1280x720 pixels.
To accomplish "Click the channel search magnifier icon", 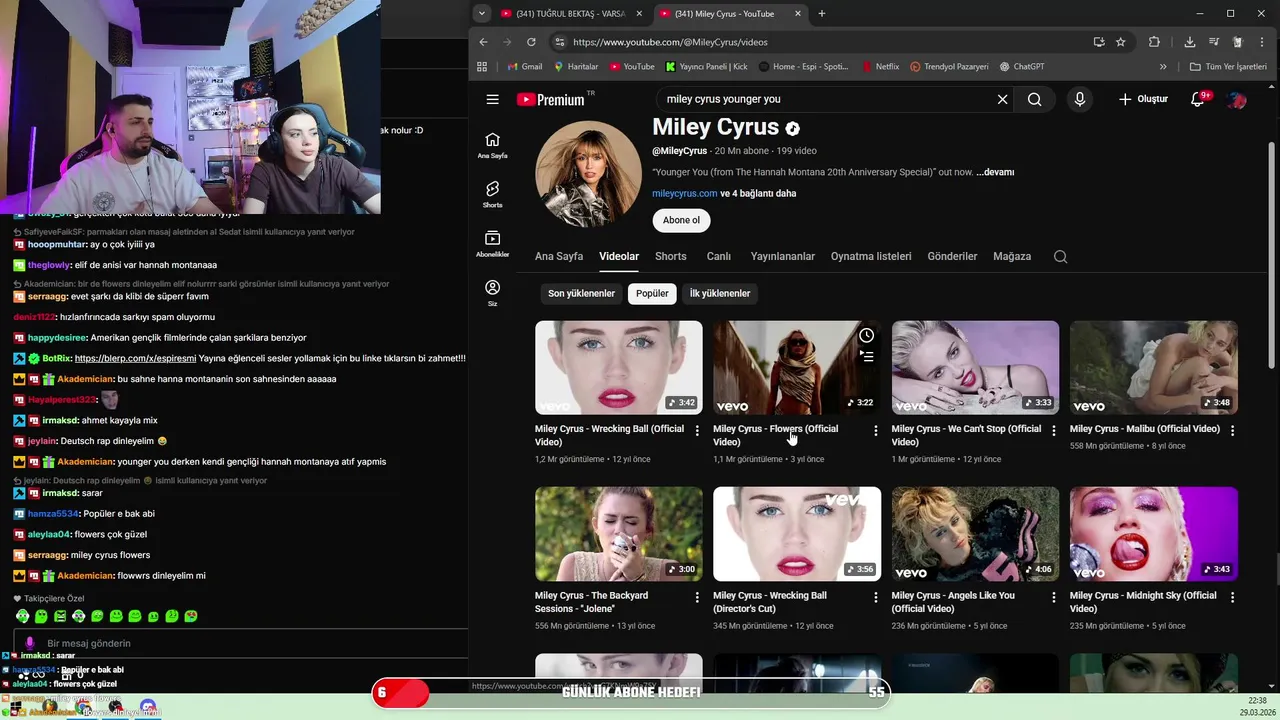I will pyautogui.click(x=1060, y=256).
